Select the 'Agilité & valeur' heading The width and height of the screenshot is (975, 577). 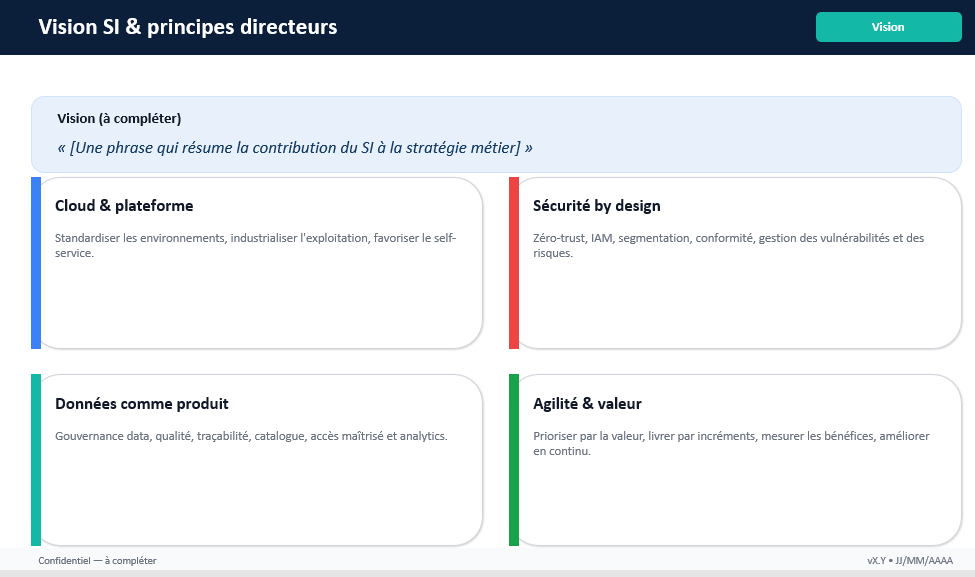pyautogui.click(x=587, y=404)
